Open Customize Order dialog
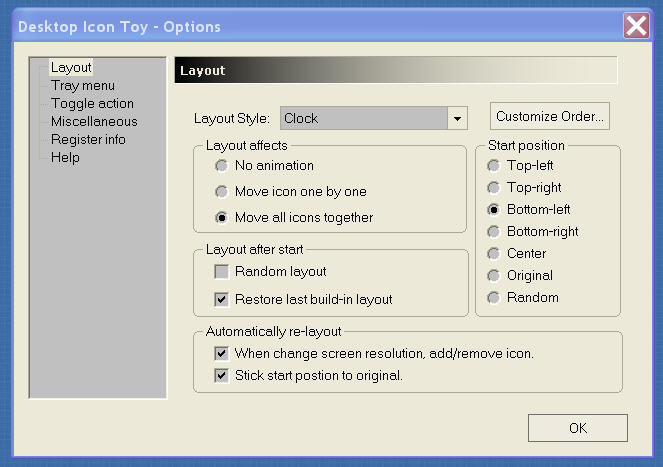Image resolution: width=663 pixels, height=467 pixels. coord(550,116)
